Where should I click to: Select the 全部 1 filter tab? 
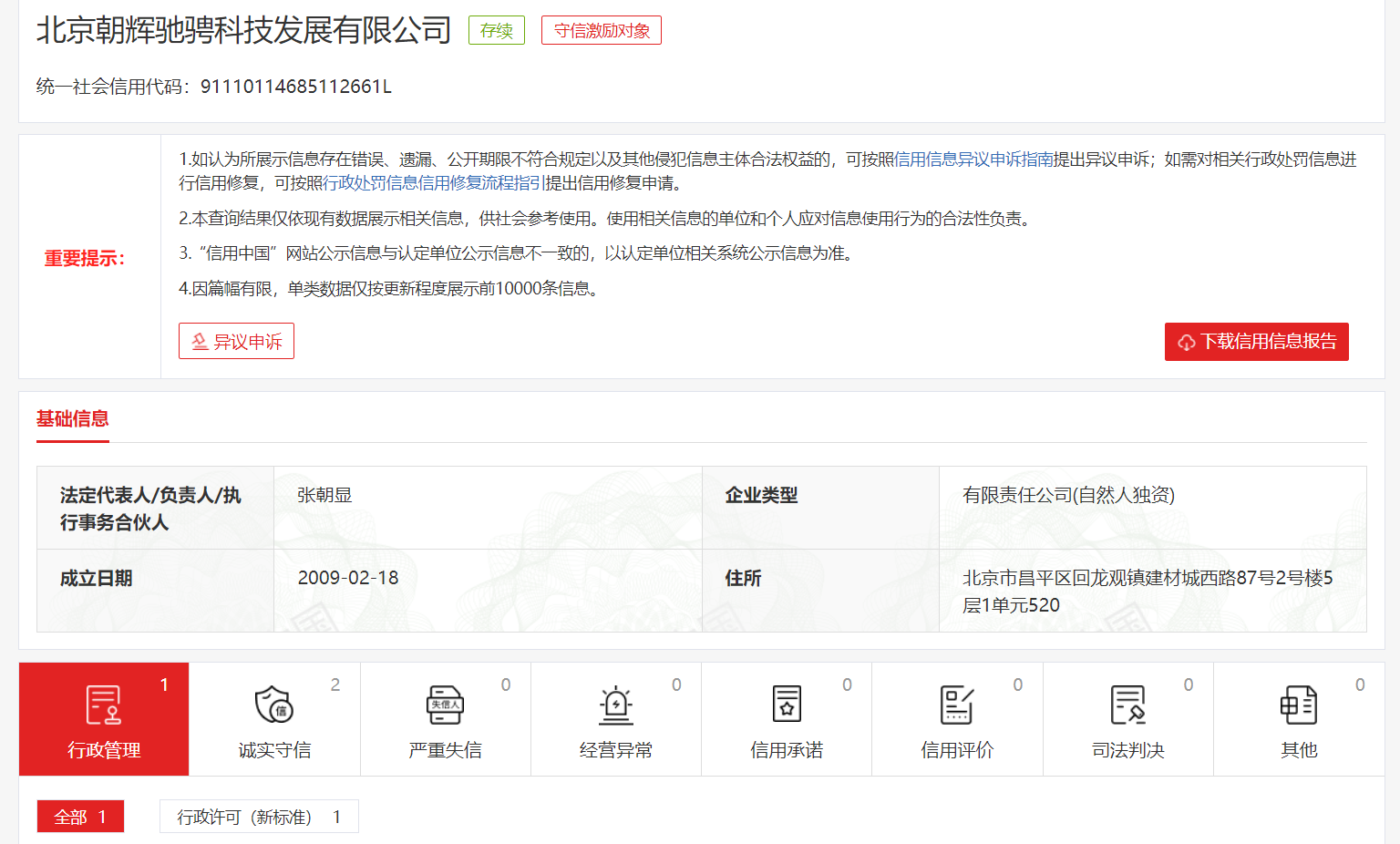(80, 817)
